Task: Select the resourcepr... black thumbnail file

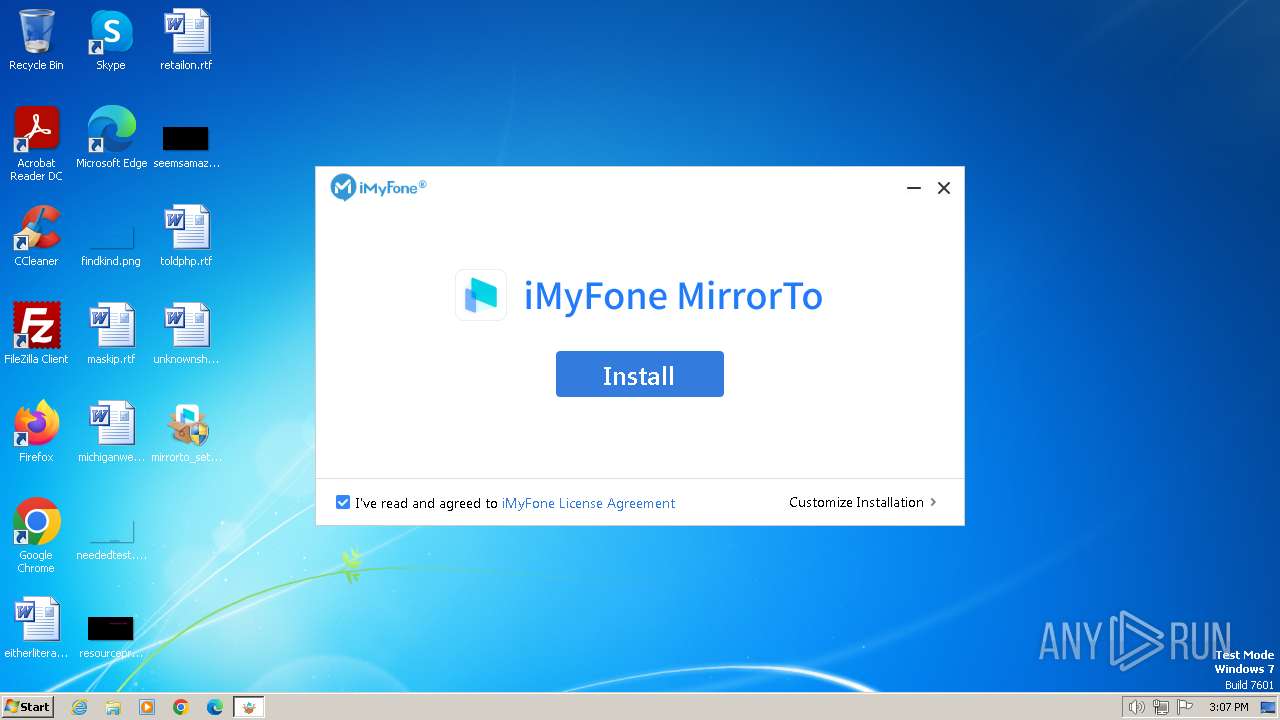Action: pyautogui.click(x=111, y=635)
